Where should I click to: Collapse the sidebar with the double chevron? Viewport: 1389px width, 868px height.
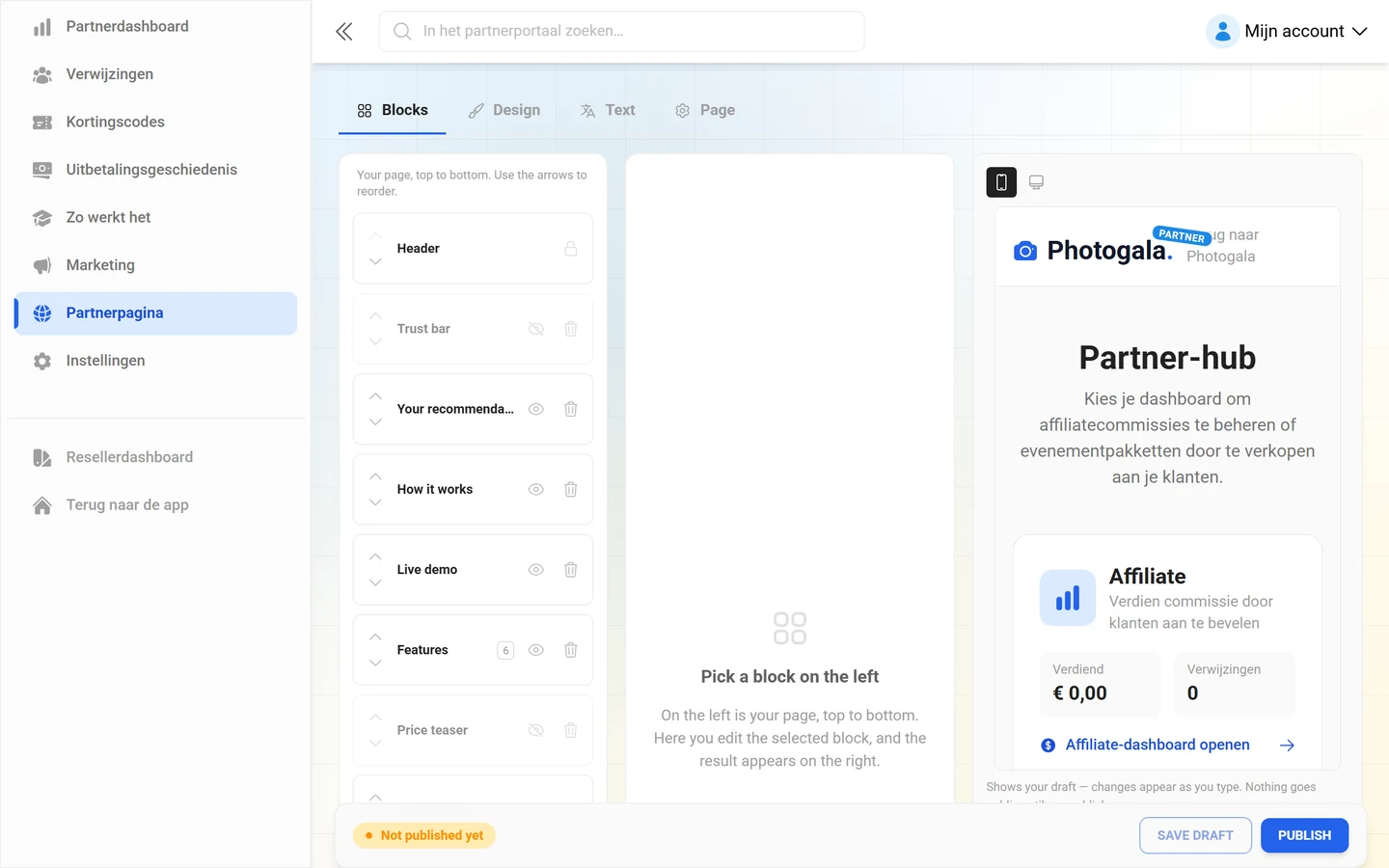tap(344, 32)
